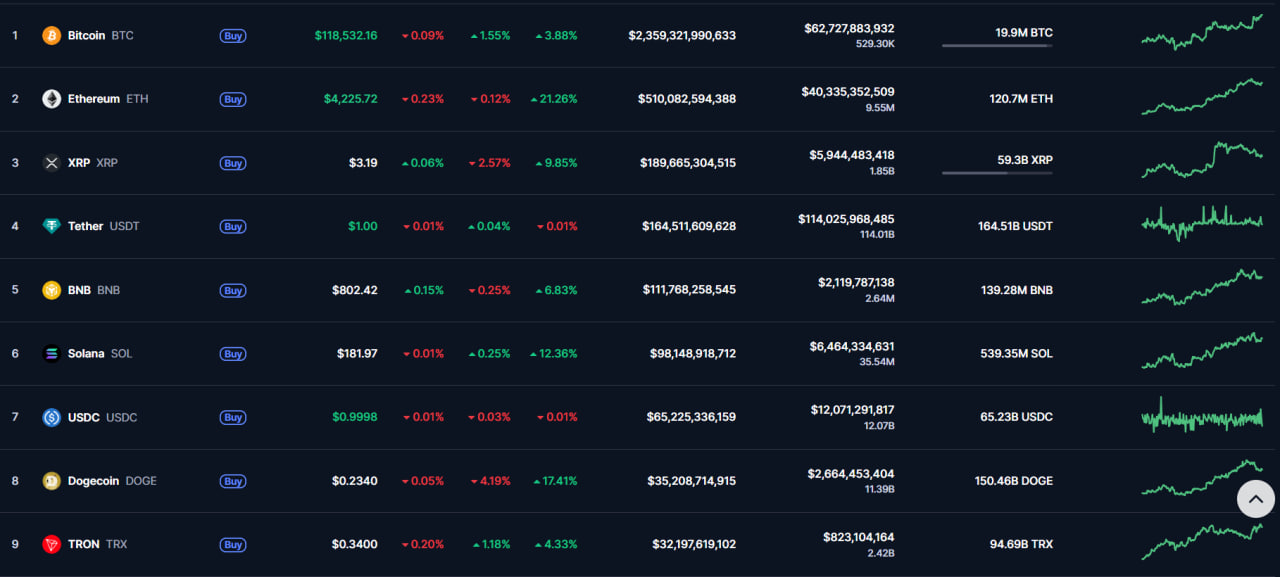Click Buy button for Tether
Viewport: 1280px width, 577px height.
[x=233, y=226]
